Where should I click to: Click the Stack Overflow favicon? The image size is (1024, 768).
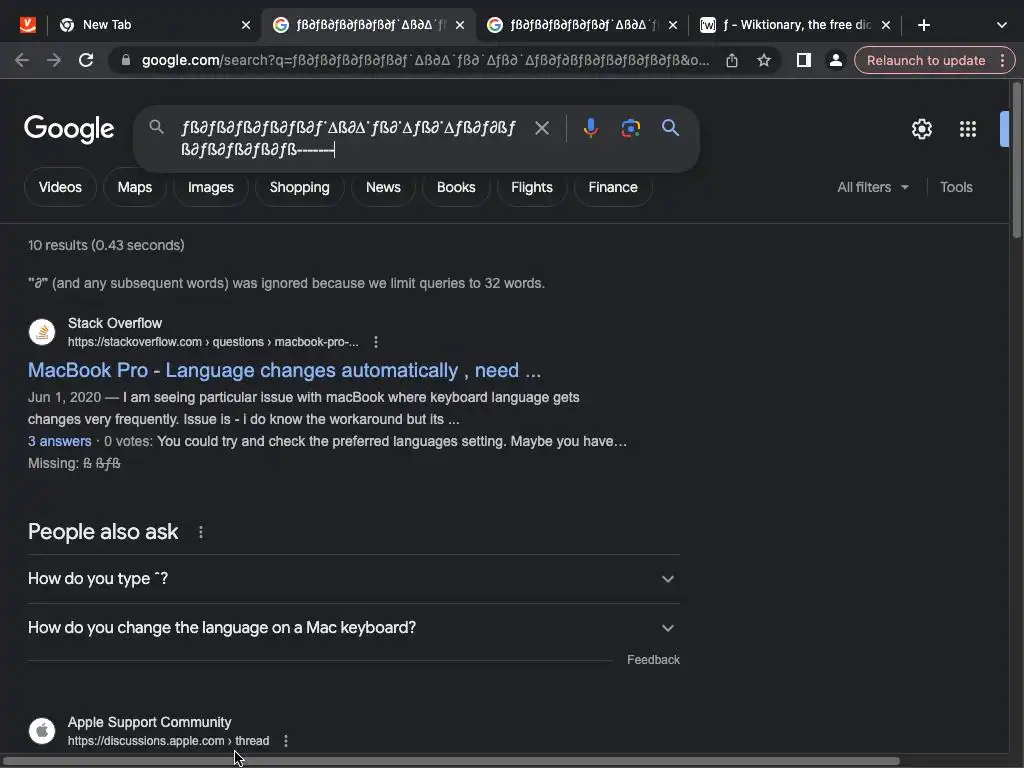tap(42, 332)
